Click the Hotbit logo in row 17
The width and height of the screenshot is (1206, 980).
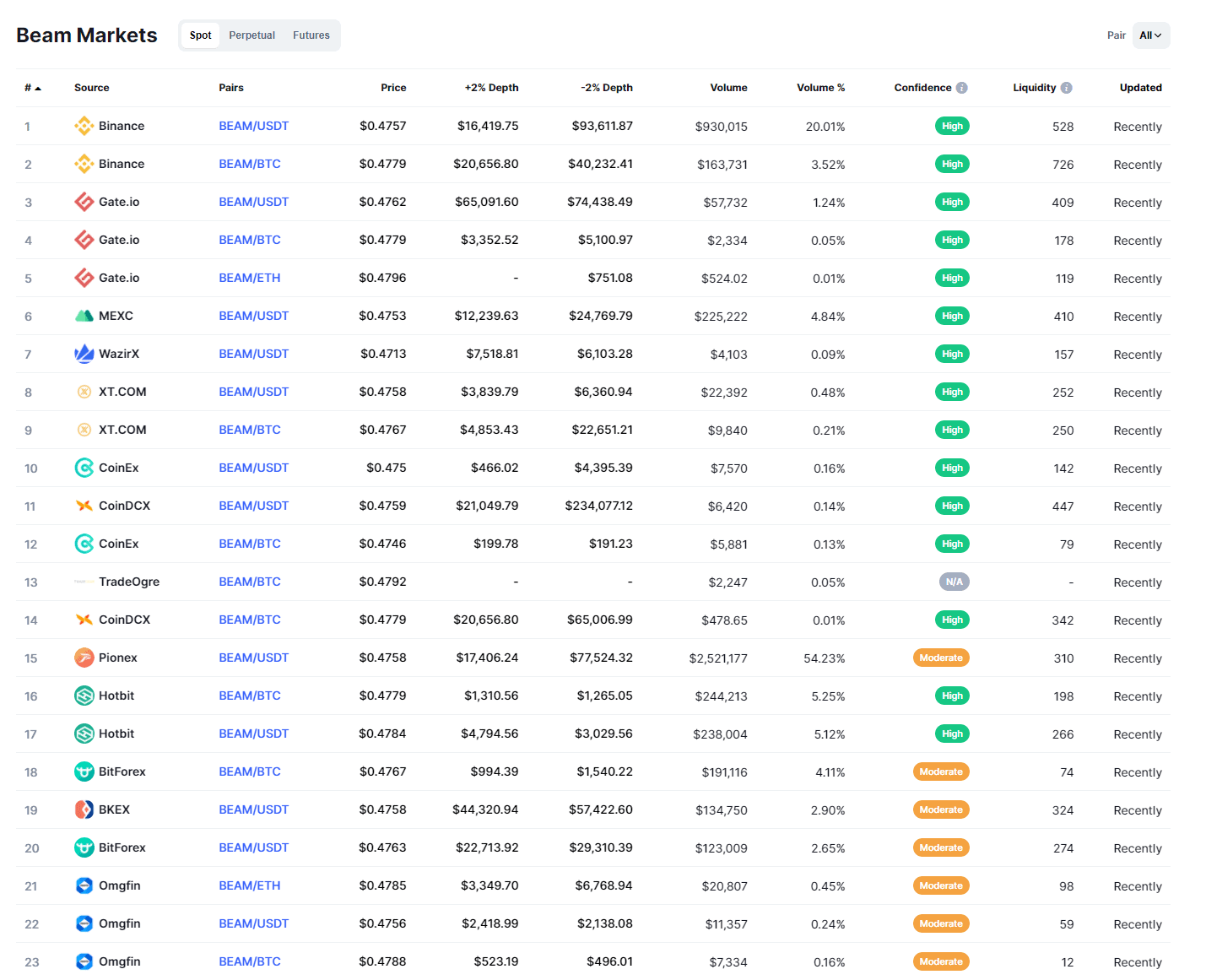click(84, 734)
